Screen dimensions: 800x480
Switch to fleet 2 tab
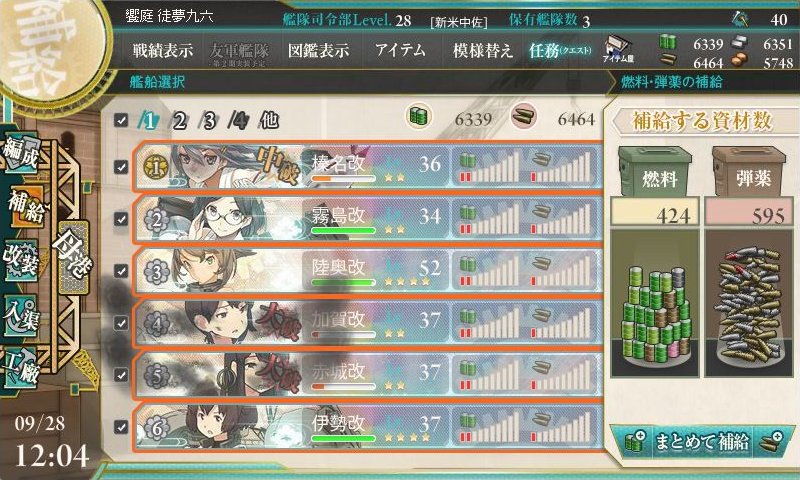click(x=177, y=121)
